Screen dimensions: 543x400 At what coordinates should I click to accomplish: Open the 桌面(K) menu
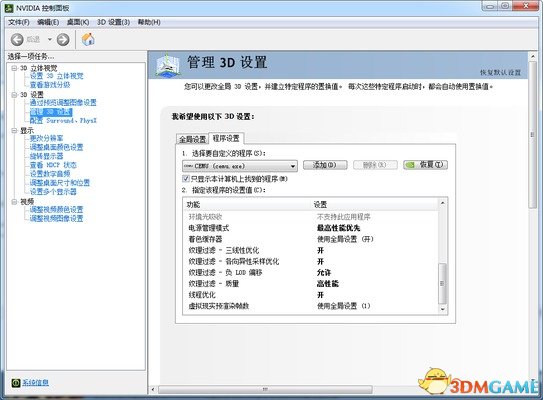[78, 22]
